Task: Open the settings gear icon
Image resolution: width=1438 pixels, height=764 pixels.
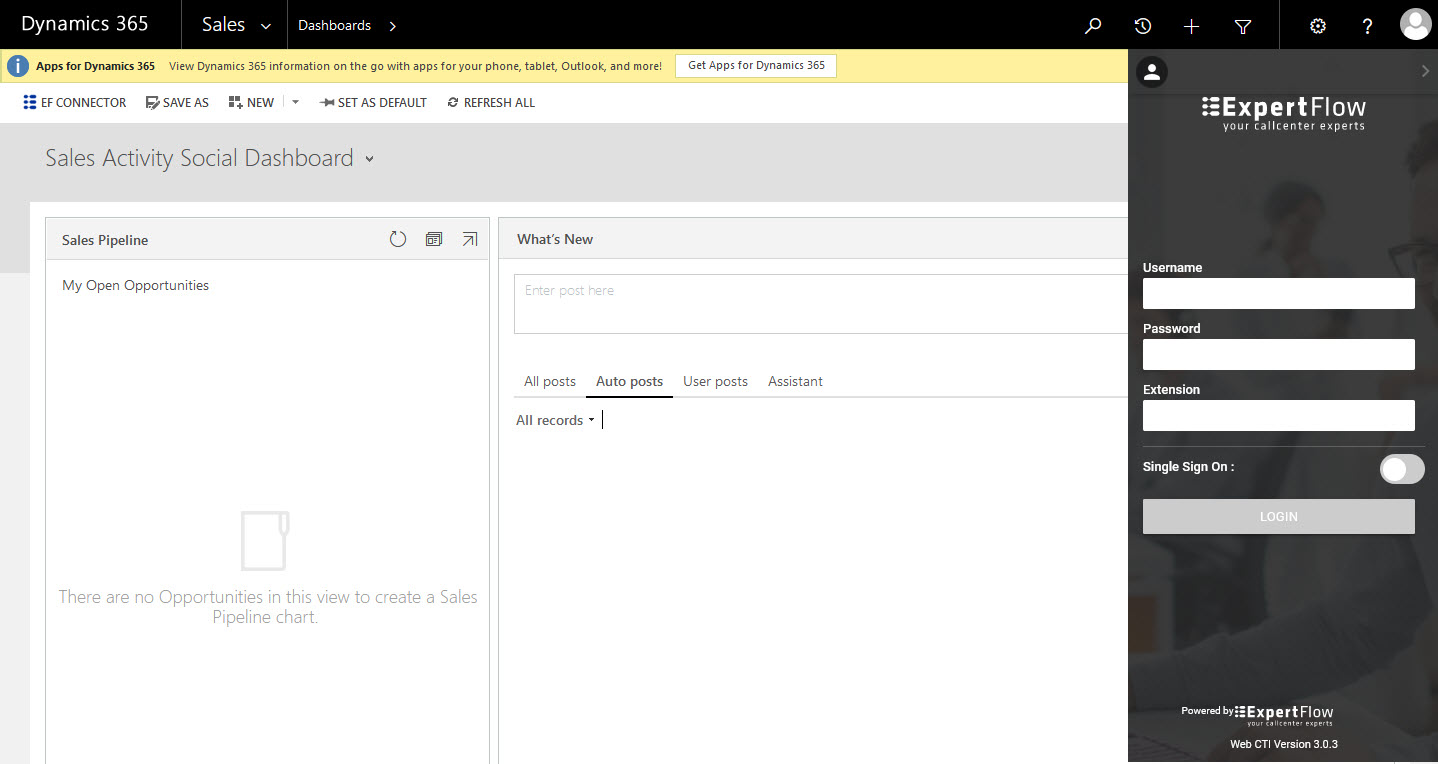Action: [1318, 26]
